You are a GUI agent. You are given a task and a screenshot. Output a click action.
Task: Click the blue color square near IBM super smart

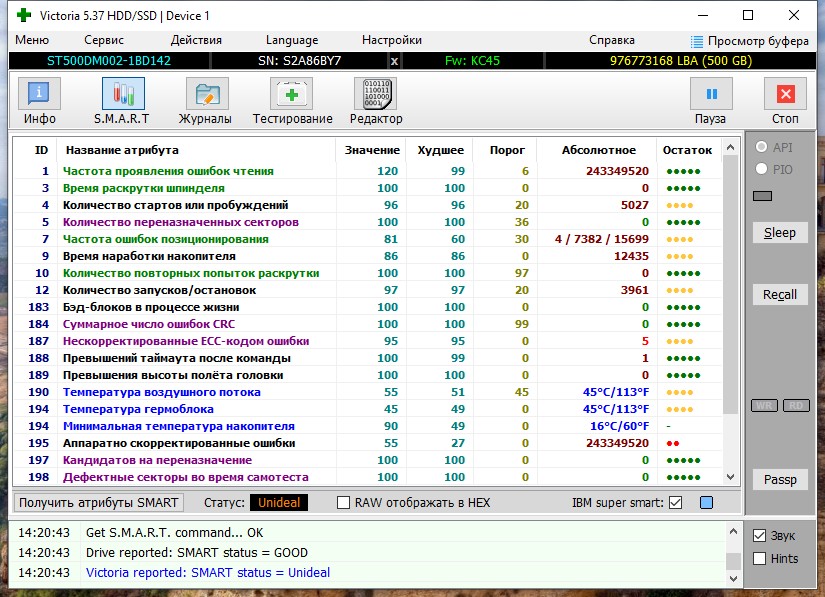(x=707, y=503)
